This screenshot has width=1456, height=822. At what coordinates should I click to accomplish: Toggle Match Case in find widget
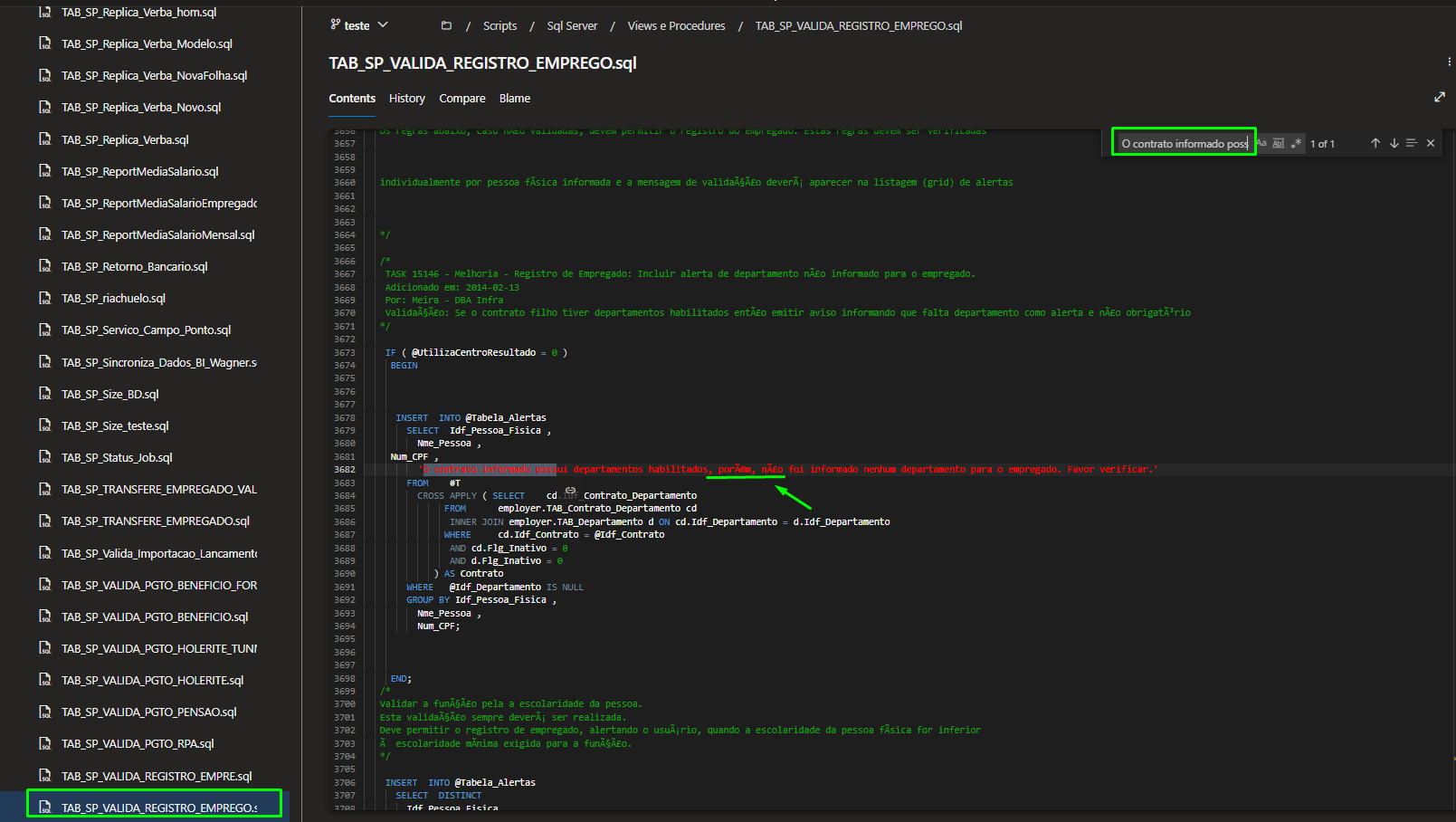point(1261,143)
